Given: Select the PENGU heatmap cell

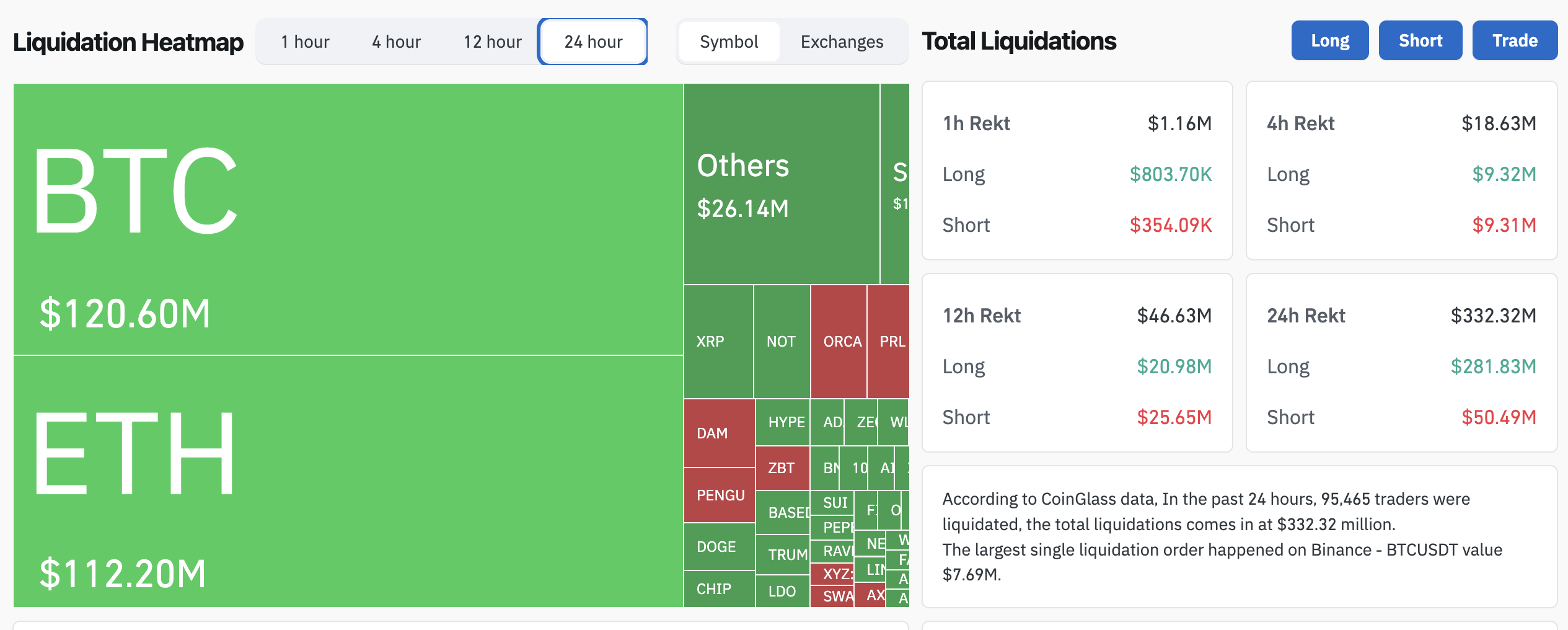Looking at the screenshot, I should (x=719, y=495).
